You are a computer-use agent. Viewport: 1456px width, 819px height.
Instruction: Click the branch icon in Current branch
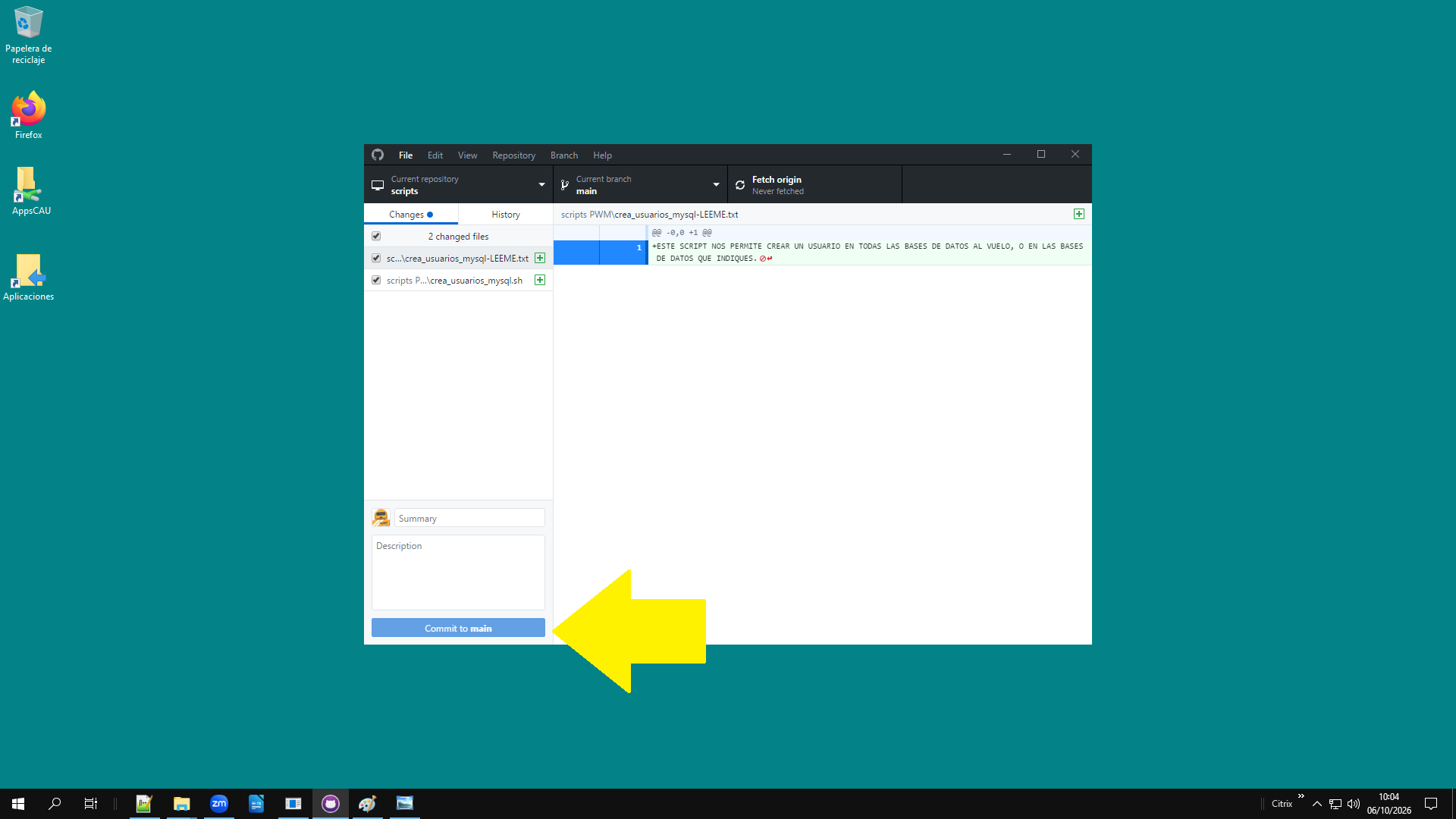(x=565, y=185)
